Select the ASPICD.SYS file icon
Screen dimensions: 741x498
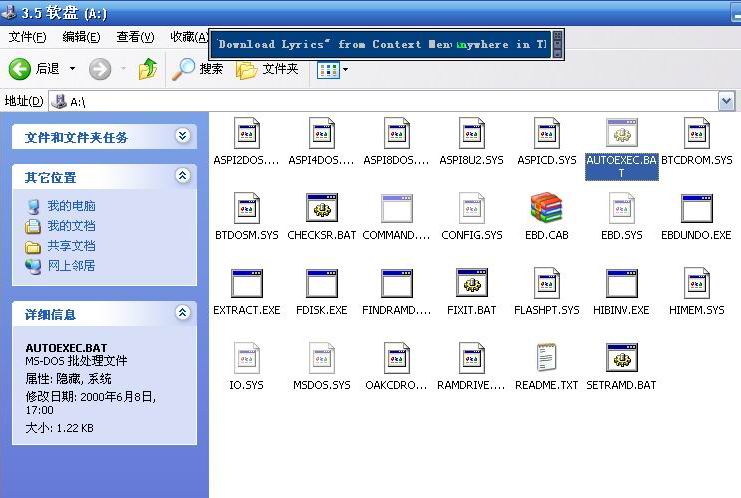(546, 133)
